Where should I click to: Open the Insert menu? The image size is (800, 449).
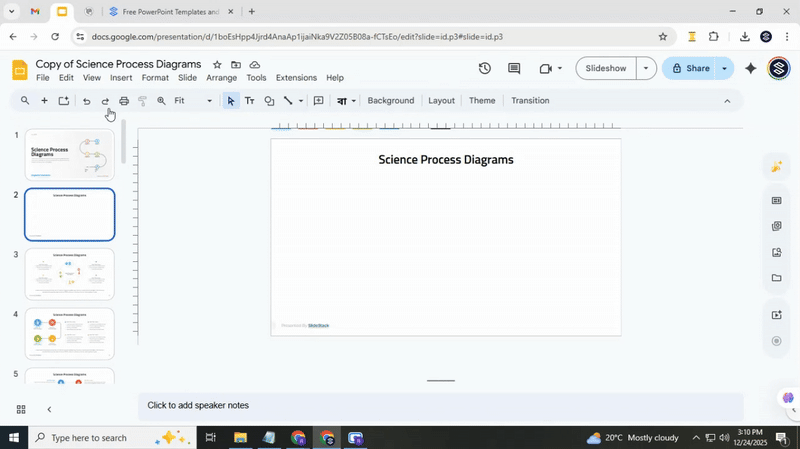[x=121, y=78]
